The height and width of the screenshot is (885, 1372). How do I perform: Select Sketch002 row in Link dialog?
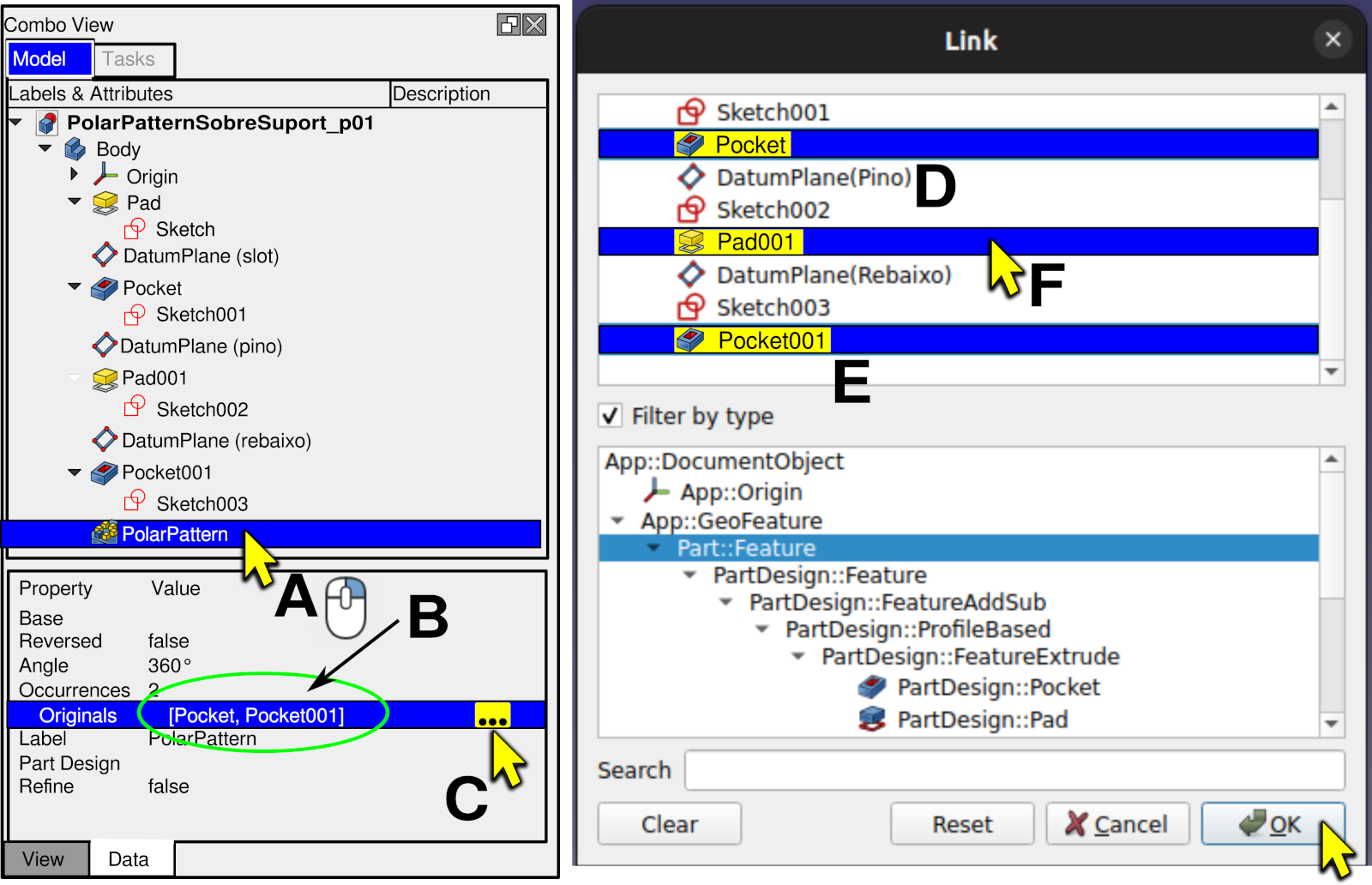tap(958, 210)
